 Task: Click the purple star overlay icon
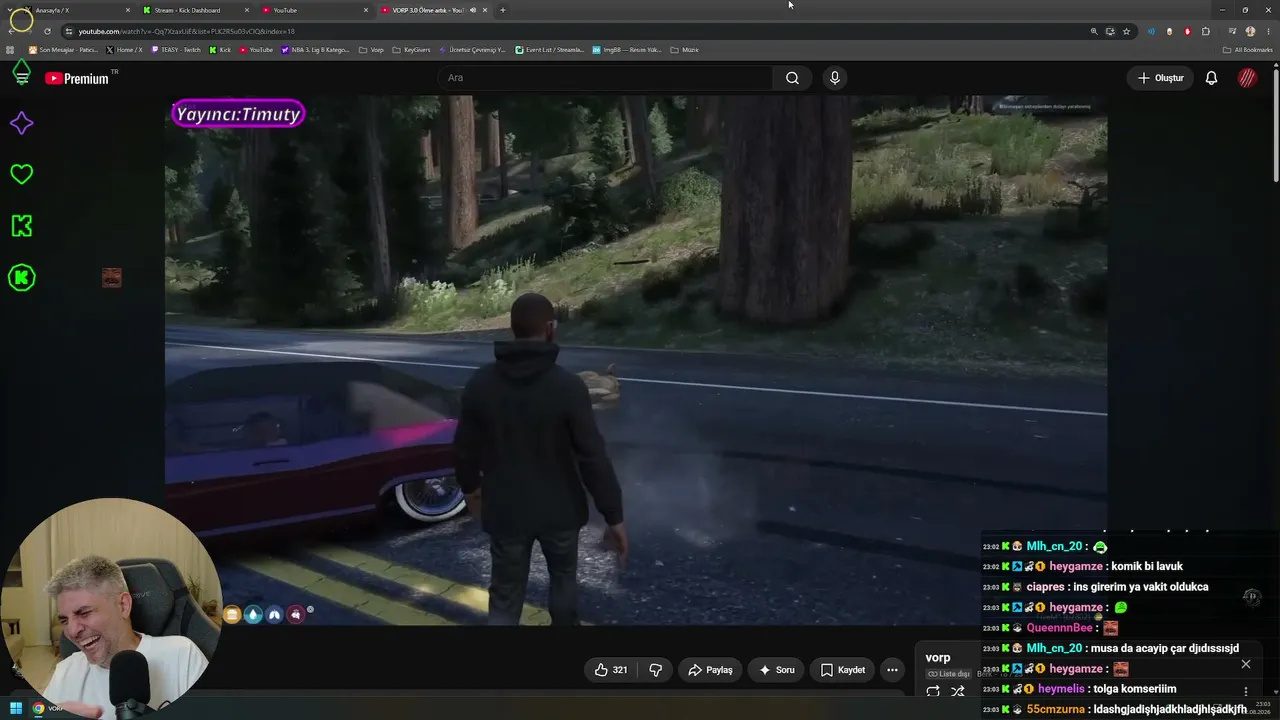click(21, 123)
